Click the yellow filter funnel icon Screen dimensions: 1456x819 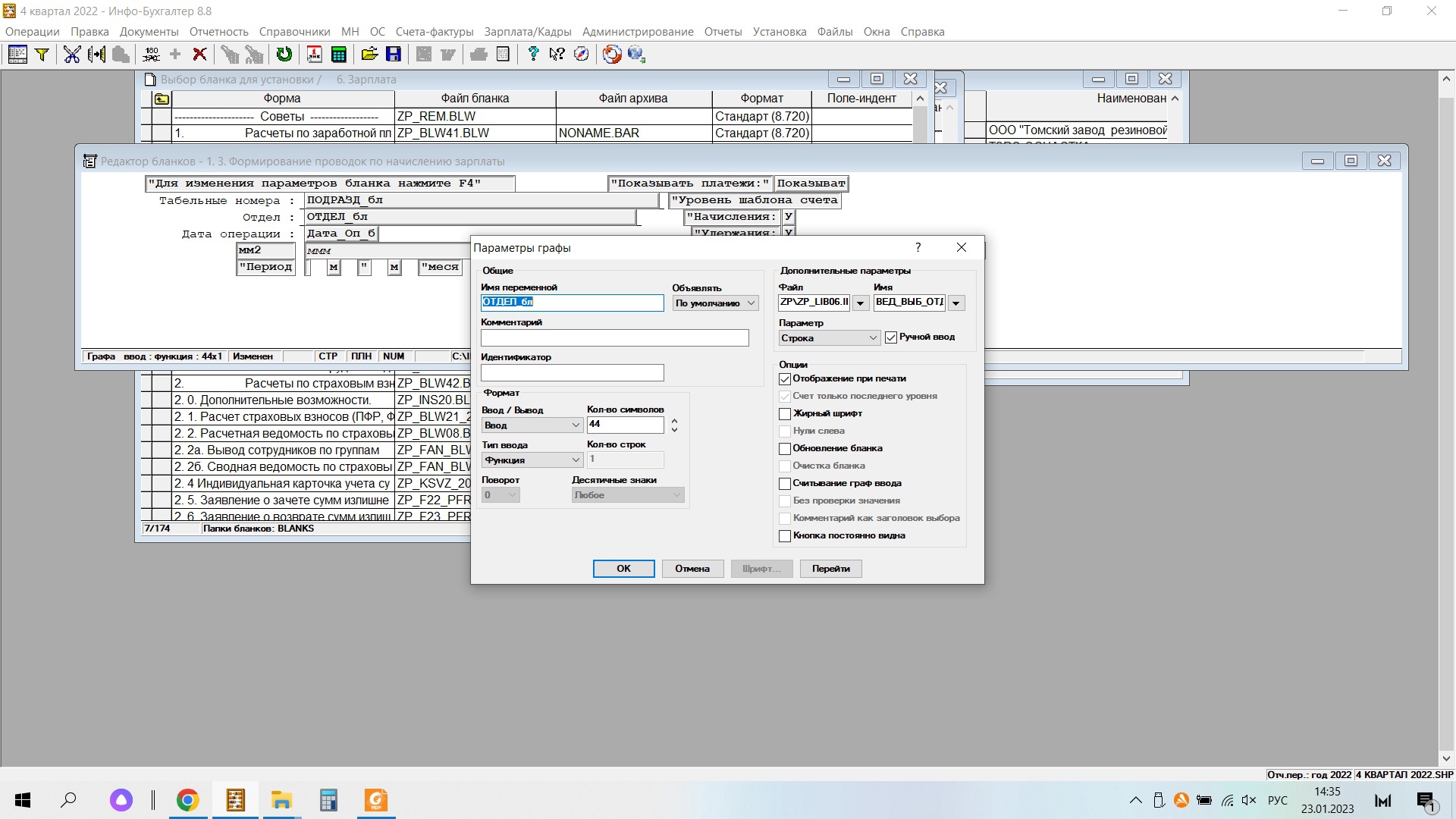[42, 54]
